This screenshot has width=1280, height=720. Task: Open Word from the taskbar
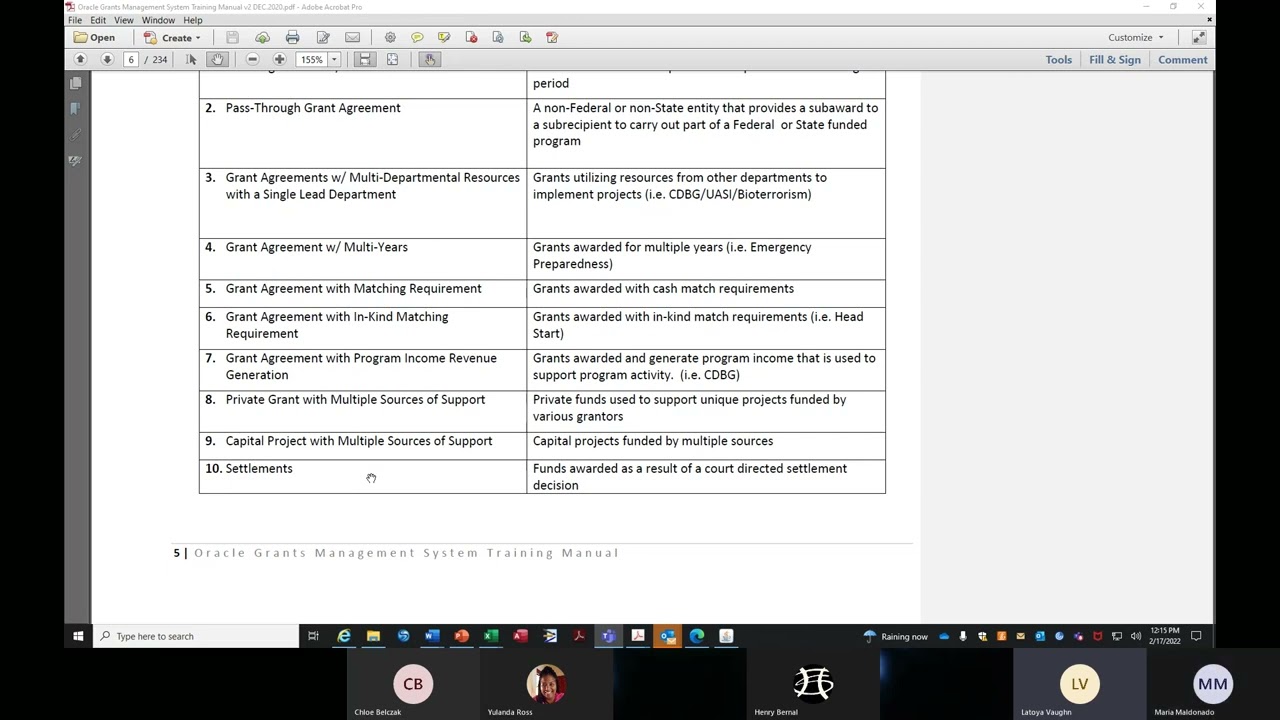tap(432, 636)
